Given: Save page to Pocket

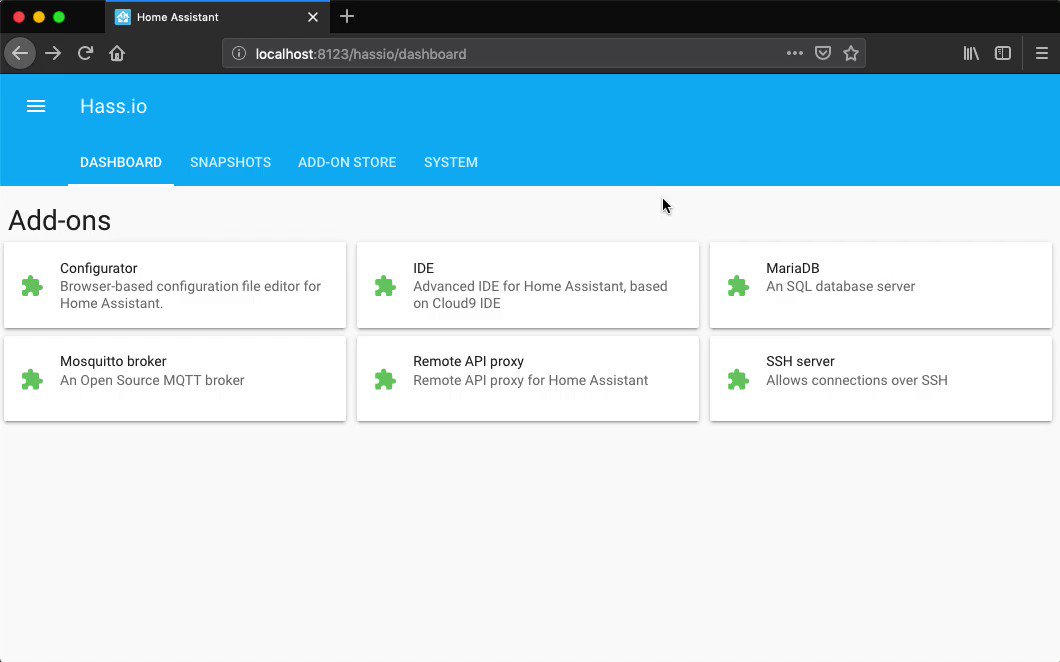Looking at the screenshot, I should pos(823,53).
